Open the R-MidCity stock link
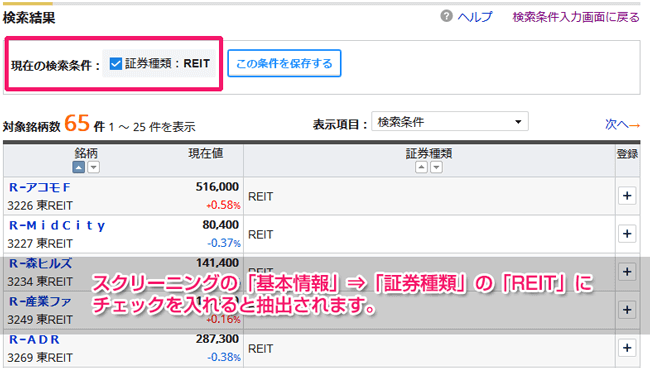The image size is (650, 368). click(x=57, y=225)
